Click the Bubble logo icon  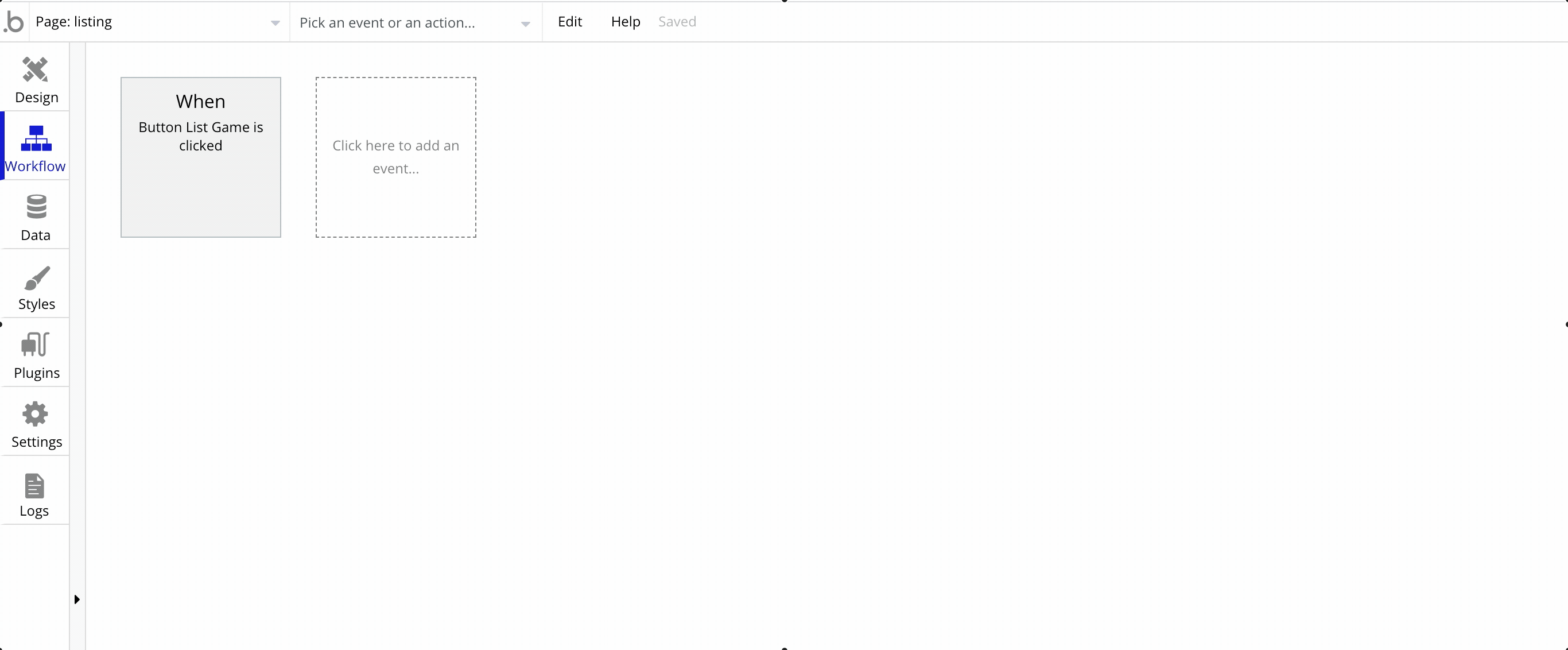14,22
